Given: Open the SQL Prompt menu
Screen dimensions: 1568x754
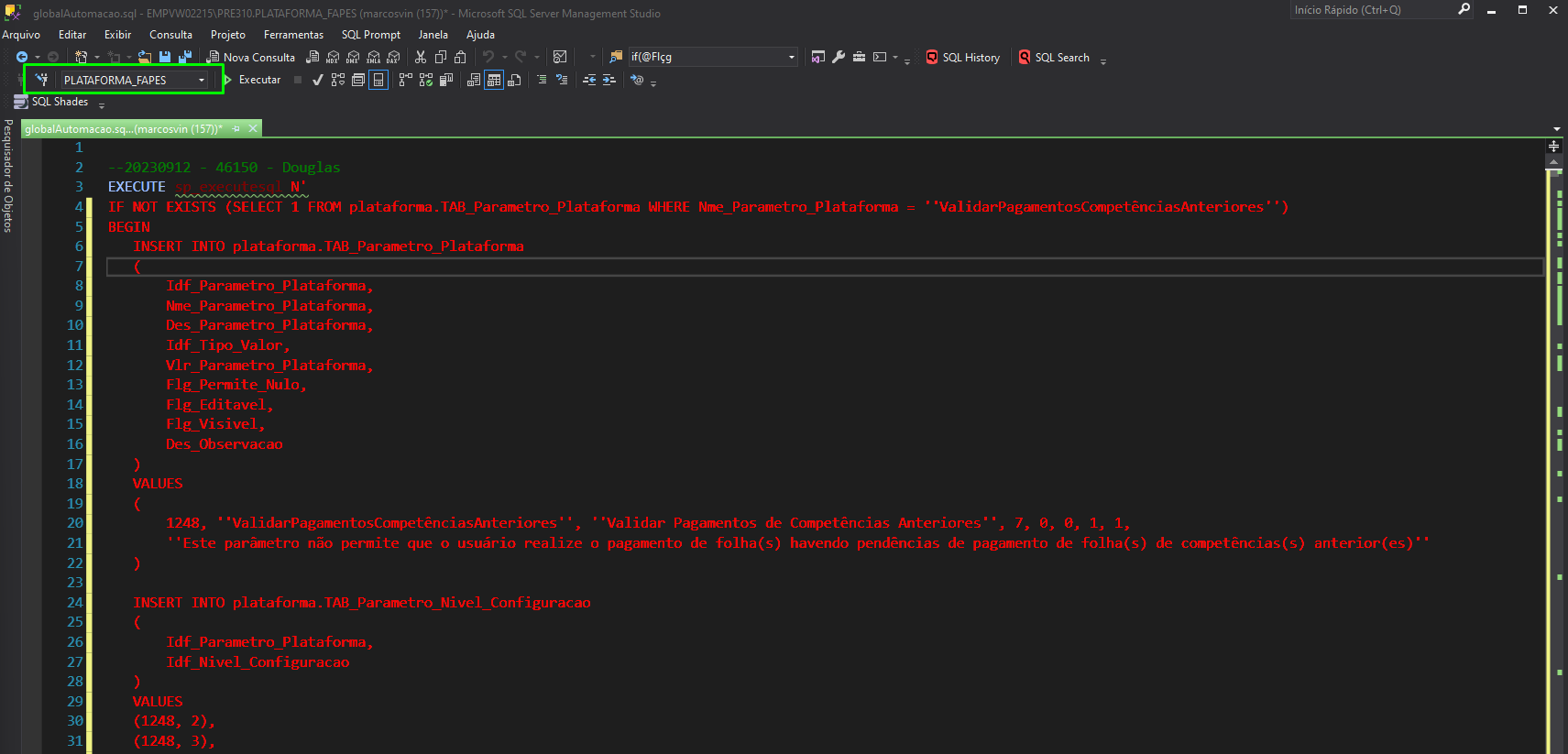Looking at the screenshot, I should coord(371,35).
